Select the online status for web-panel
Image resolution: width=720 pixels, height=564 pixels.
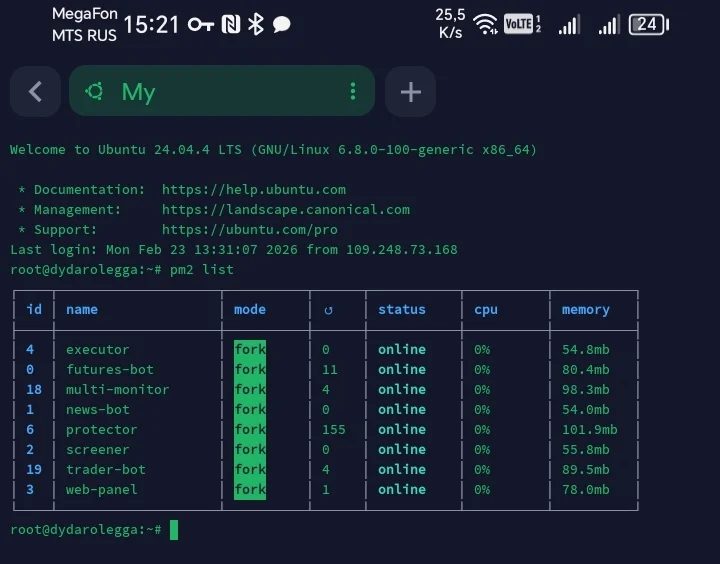pyautogui.click(x=402, y=490)
